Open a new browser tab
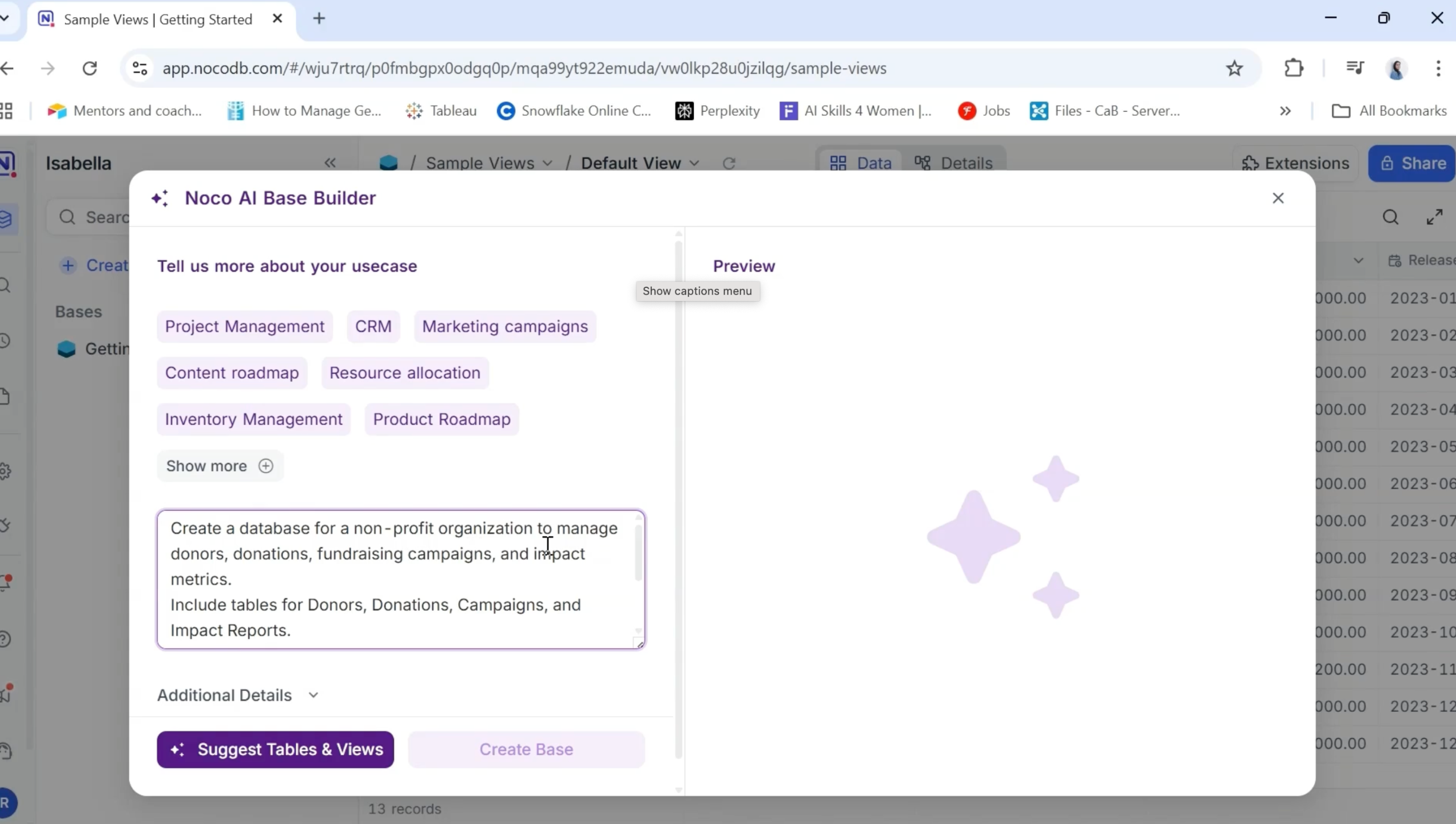1456x824 pixels. pos(319,19)
